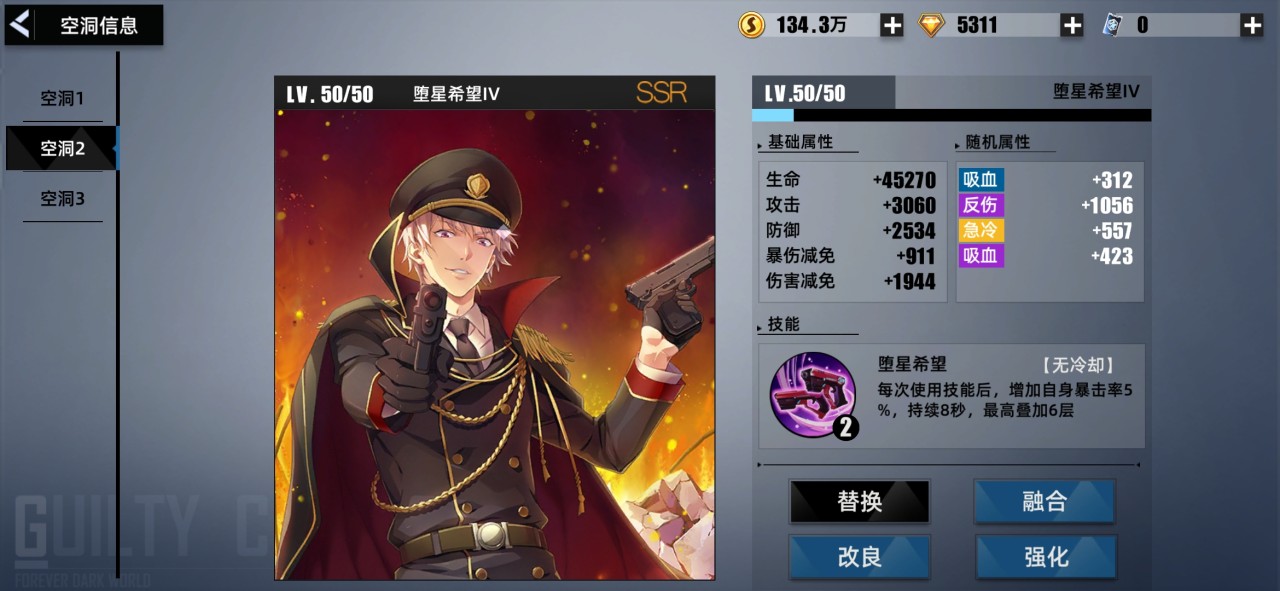Tap the 堕星希望 pistol skill icon

point(813,394)
